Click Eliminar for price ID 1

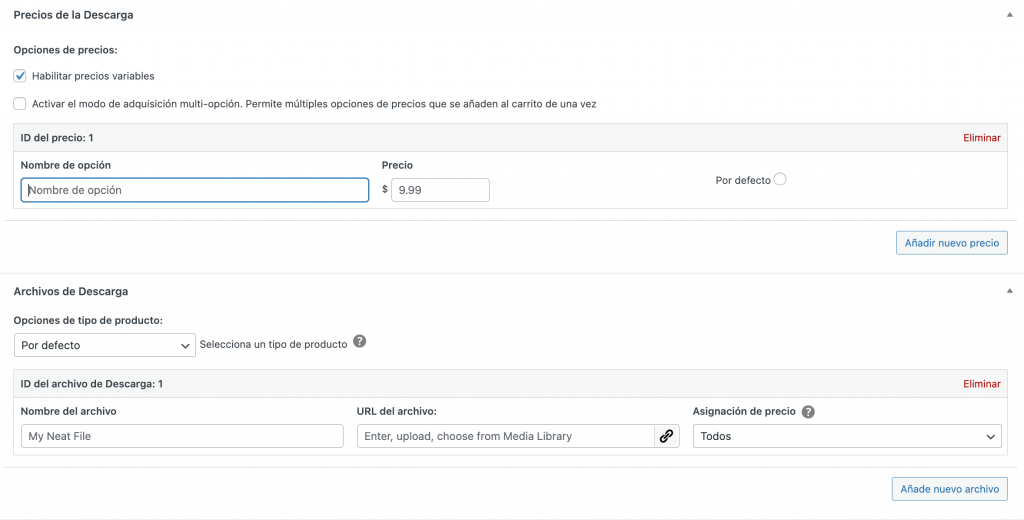(982, 138)
